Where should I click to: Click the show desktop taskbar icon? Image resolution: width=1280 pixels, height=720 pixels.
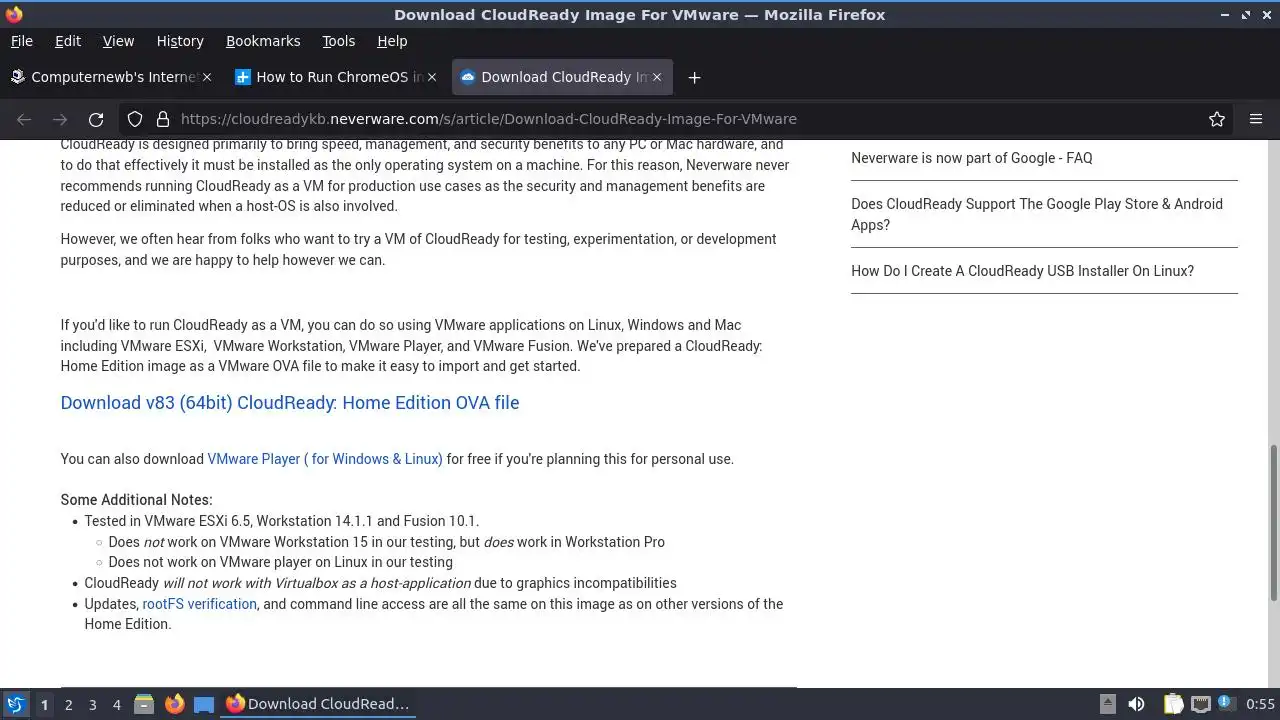tap(204, 704)
